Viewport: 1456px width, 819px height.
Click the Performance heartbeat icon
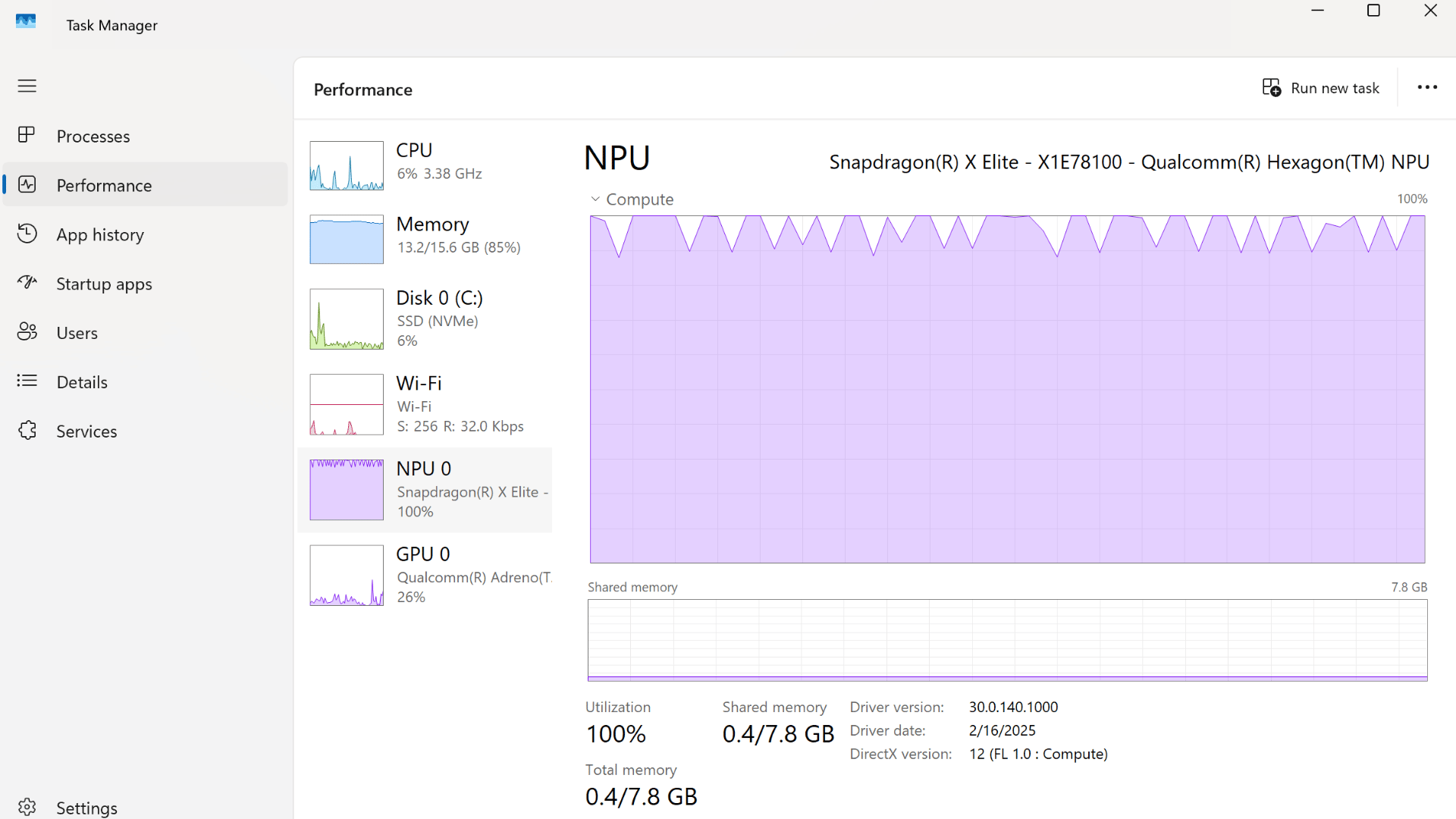tap(27, 184)
